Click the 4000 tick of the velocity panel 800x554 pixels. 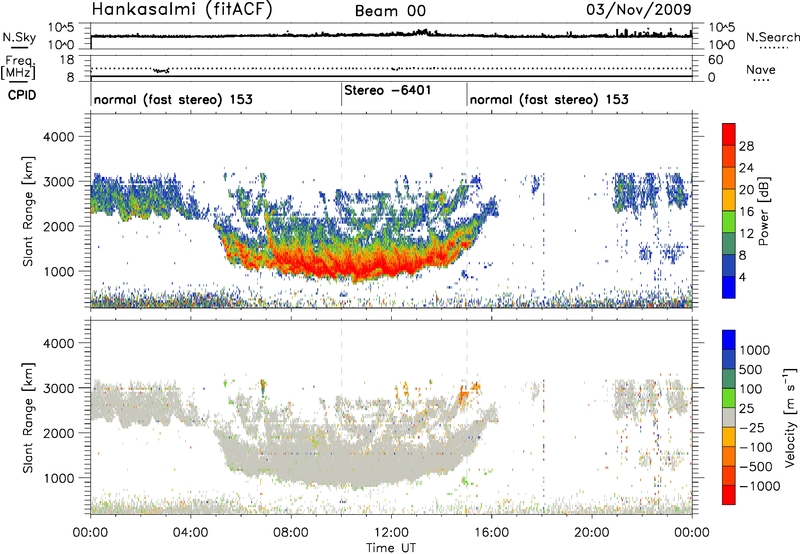coord(58,343)
